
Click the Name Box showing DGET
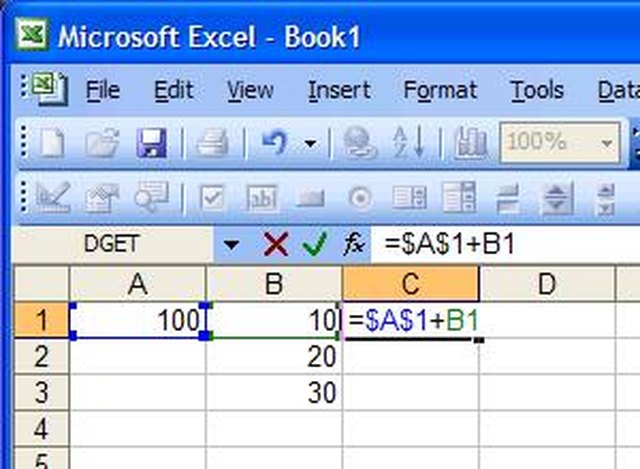113,245
